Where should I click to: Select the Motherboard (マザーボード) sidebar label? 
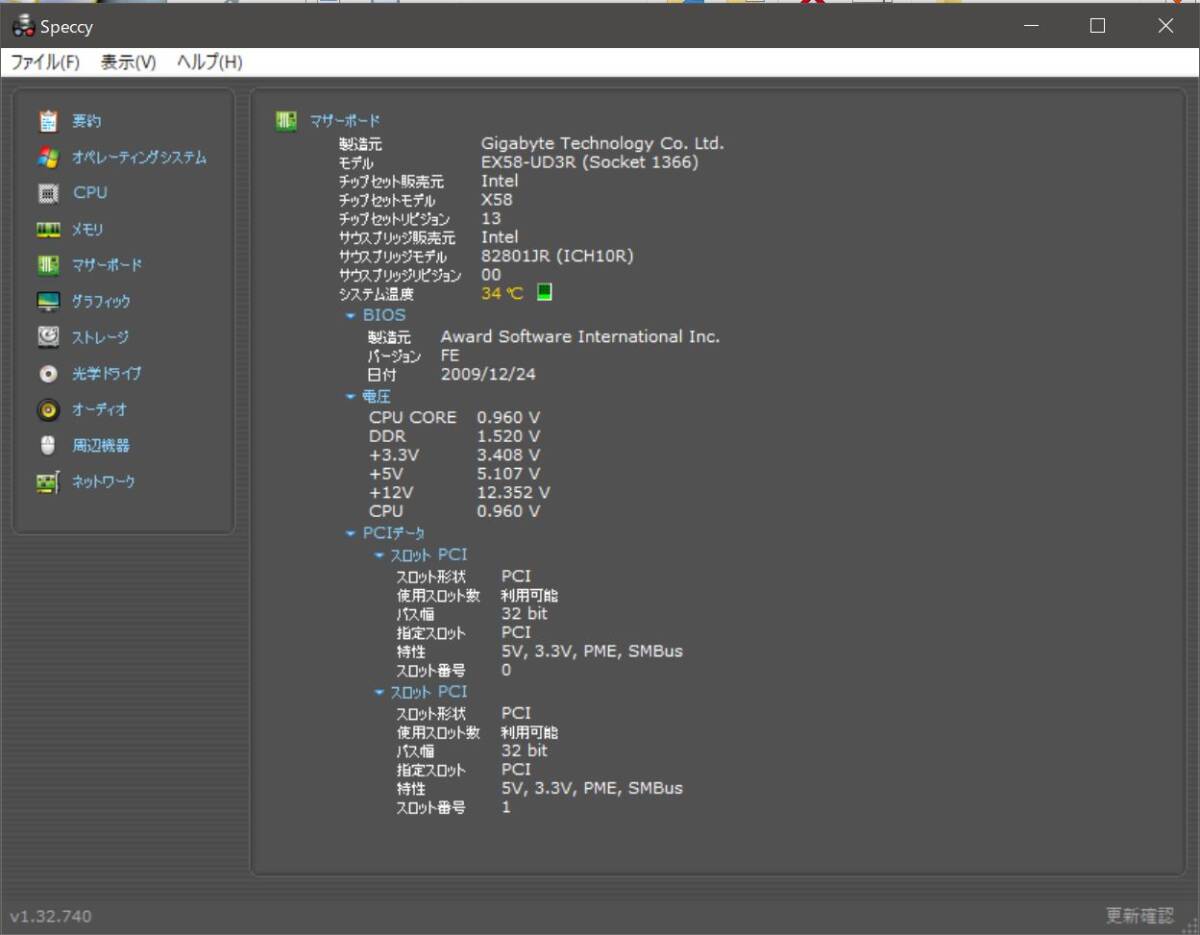coord(107,265)
